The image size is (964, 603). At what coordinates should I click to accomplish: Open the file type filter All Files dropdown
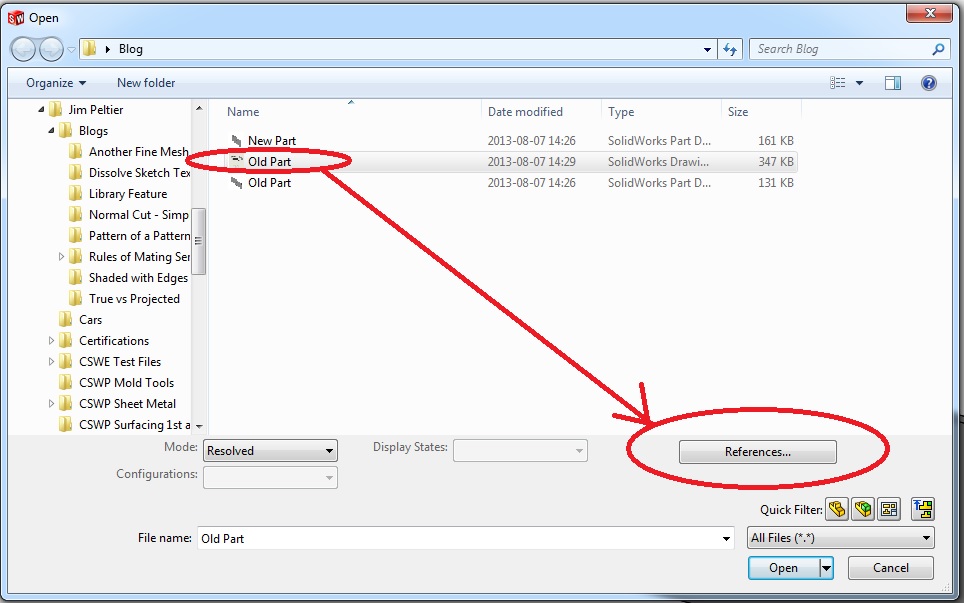point(840,537)
